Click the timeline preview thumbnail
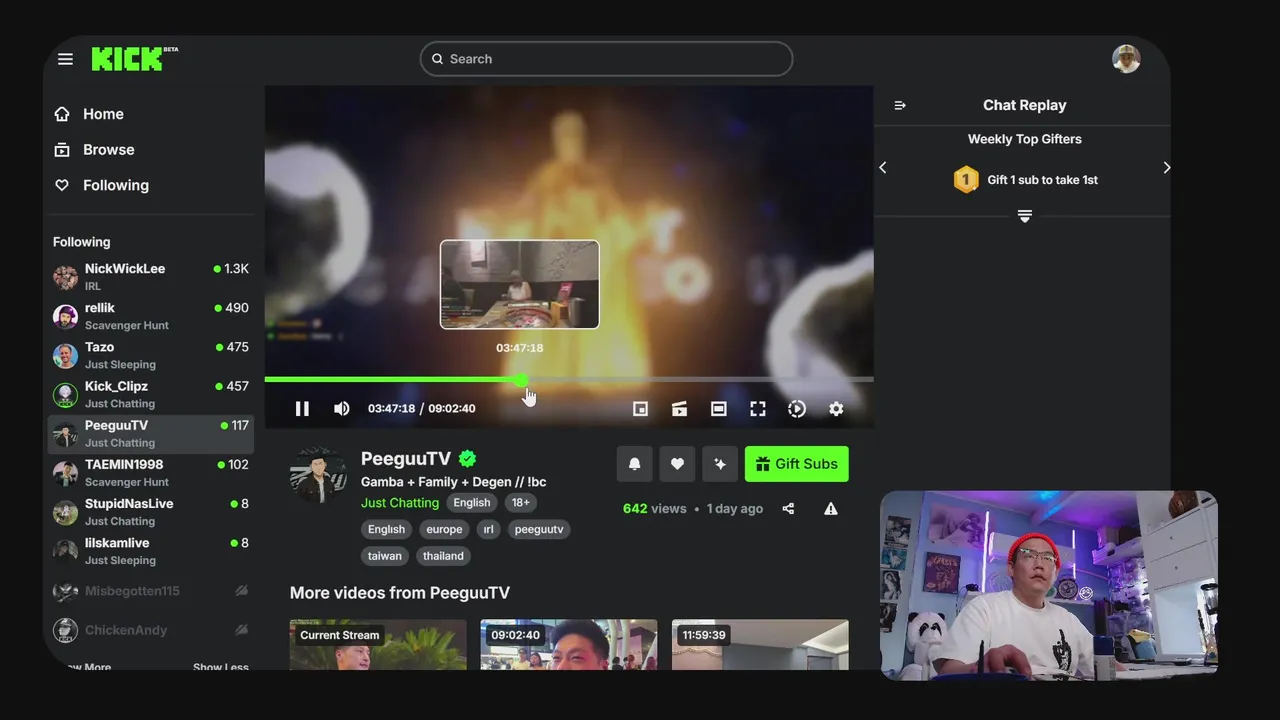1280x720 pixels. (520, 284)
